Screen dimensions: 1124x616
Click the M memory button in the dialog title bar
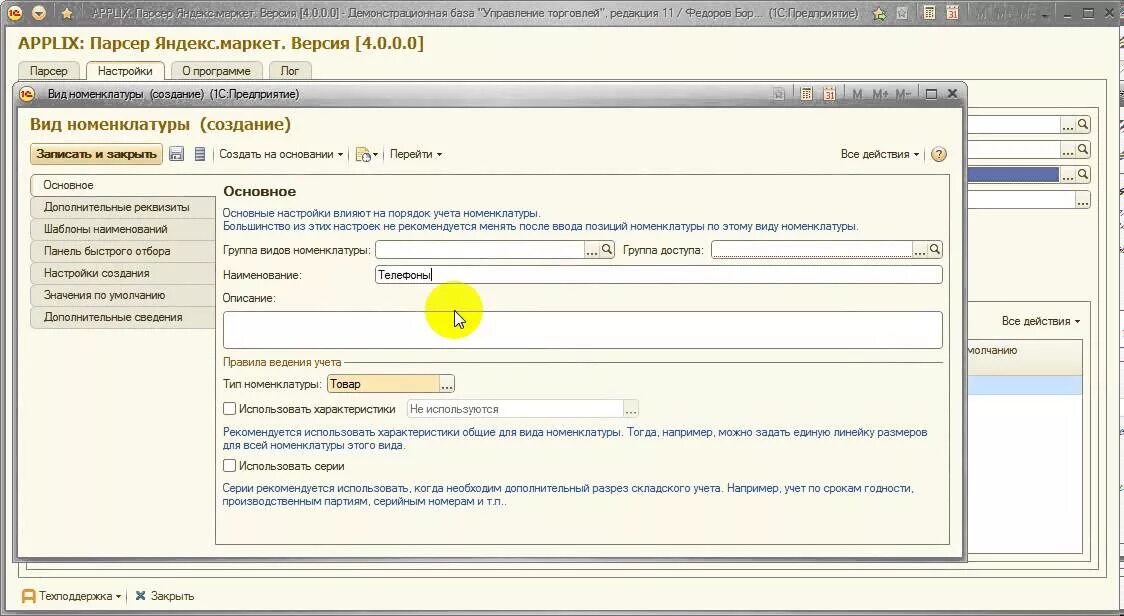point(857,94)
